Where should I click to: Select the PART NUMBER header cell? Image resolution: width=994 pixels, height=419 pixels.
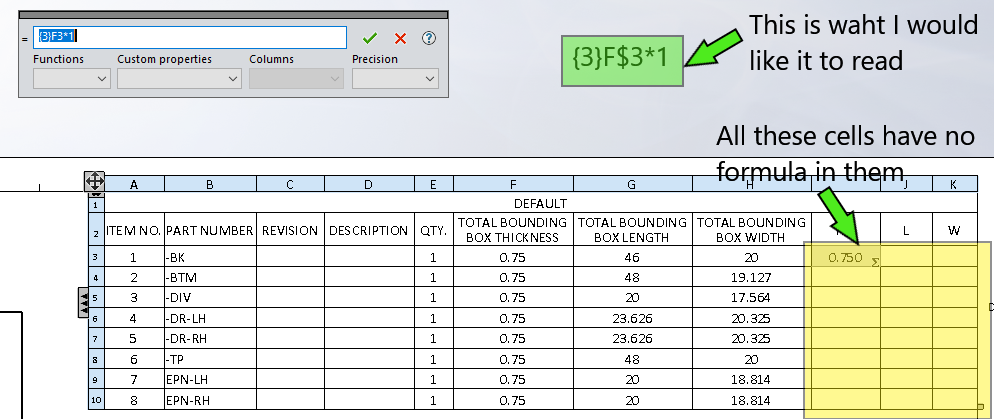point(210,230)
